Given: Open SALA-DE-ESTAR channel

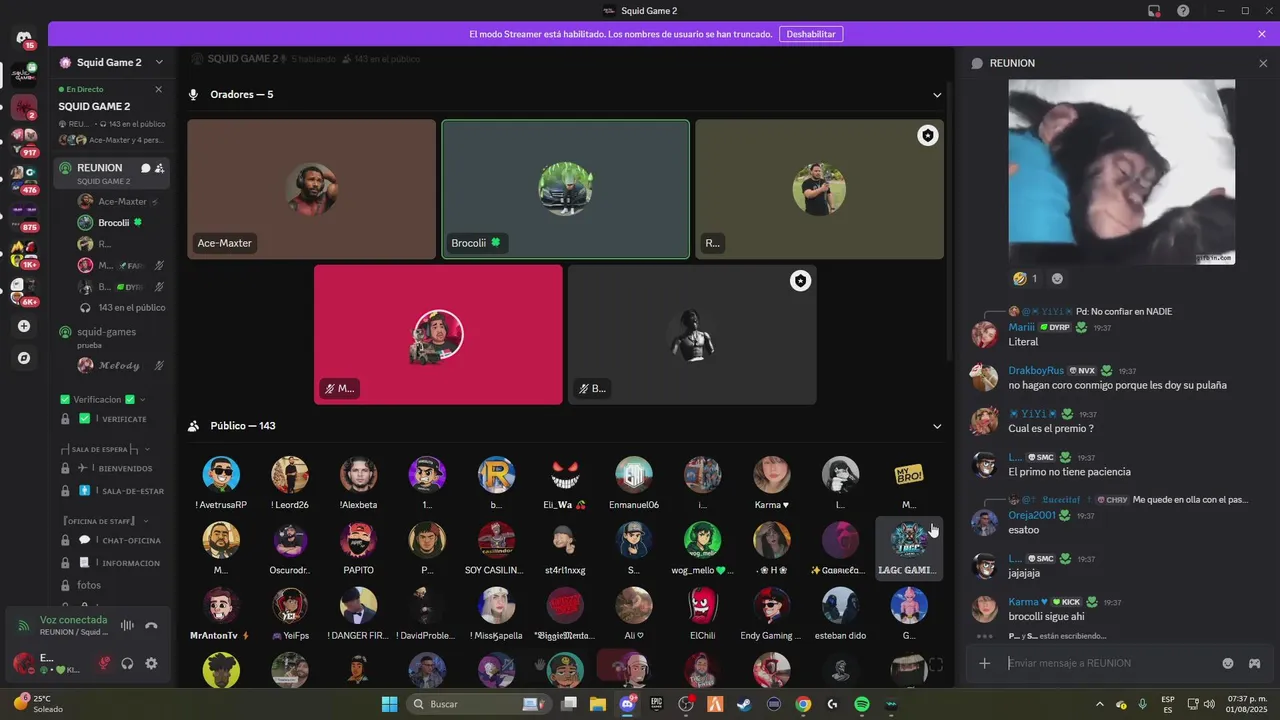Looking at the screenshot, I should click(111, 491).
